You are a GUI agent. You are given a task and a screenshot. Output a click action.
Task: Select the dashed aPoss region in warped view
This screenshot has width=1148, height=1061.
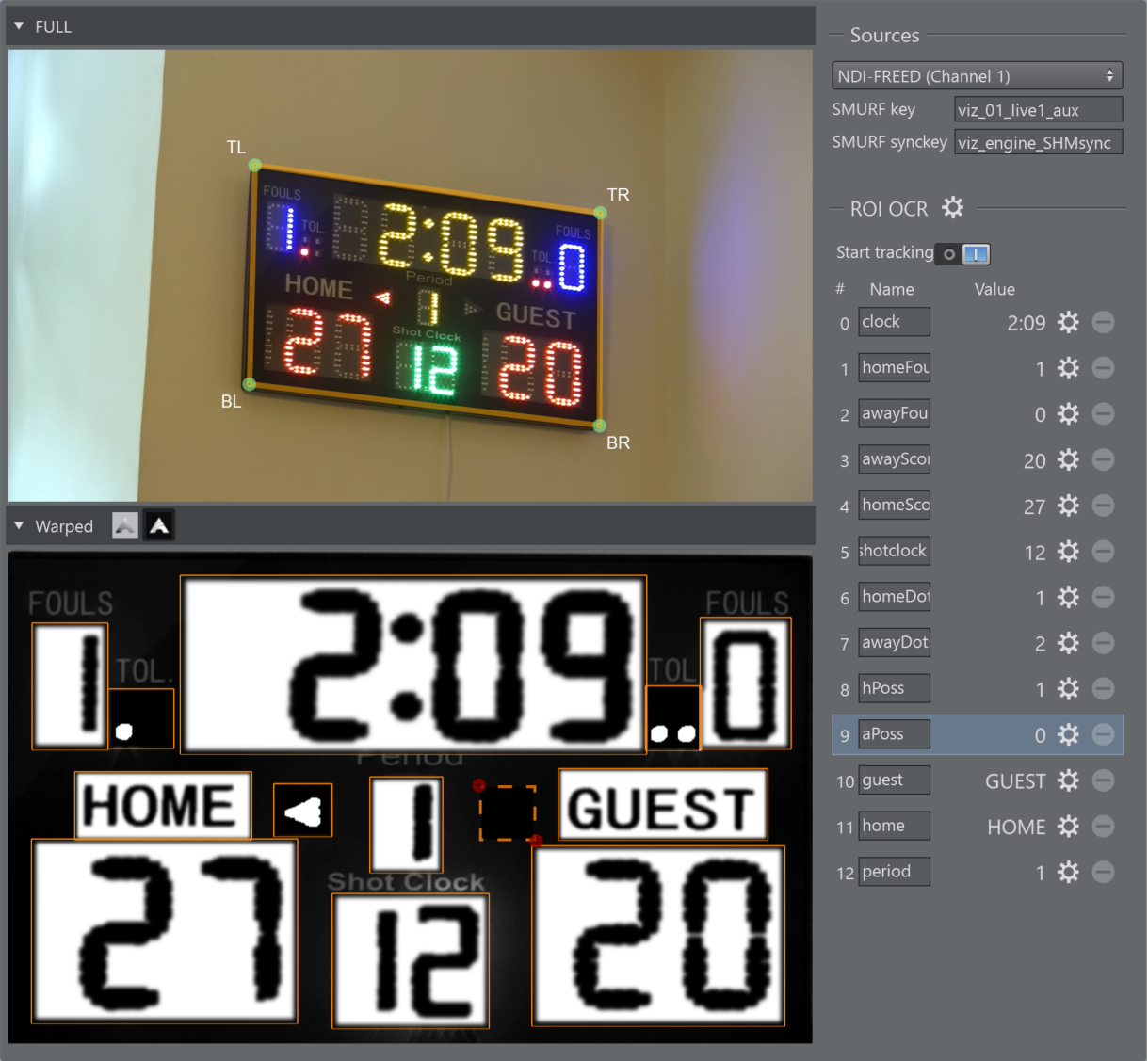508,812
